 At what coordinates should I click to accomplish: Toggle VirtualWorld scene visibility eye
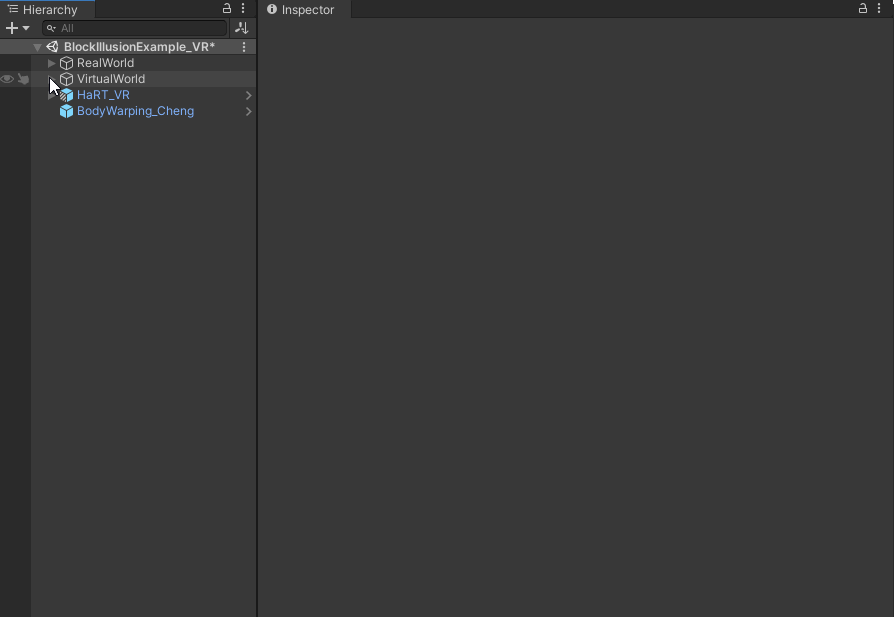tap(7, 79)
